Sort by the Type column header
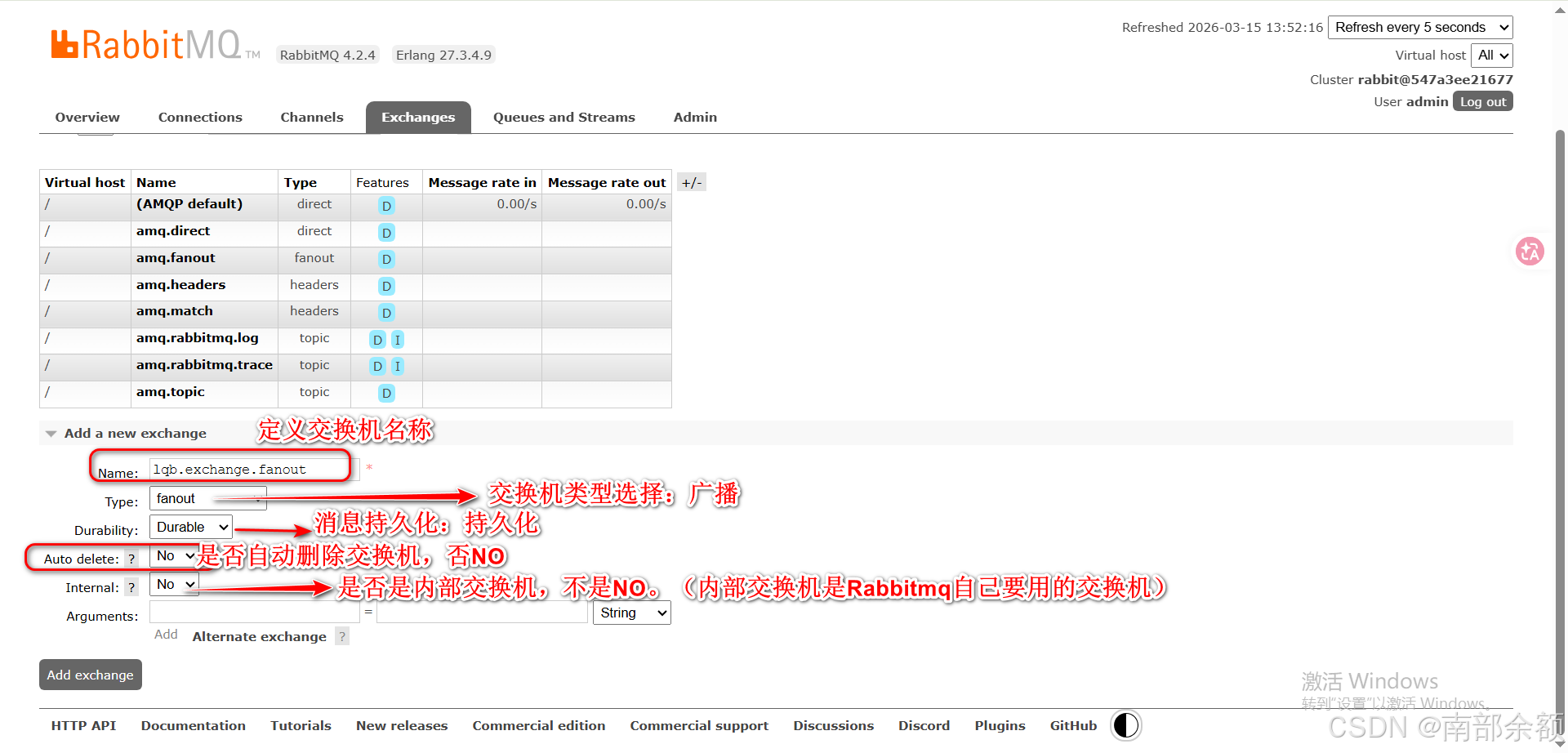Viewport: 1568px width, 753px height. pos(301,183)
